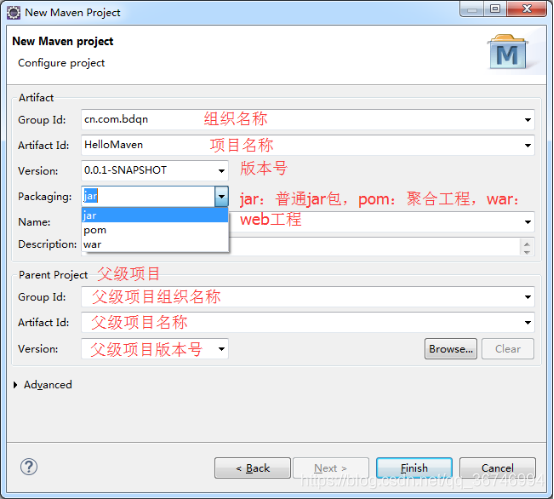Click the help question mark icon

29,467
